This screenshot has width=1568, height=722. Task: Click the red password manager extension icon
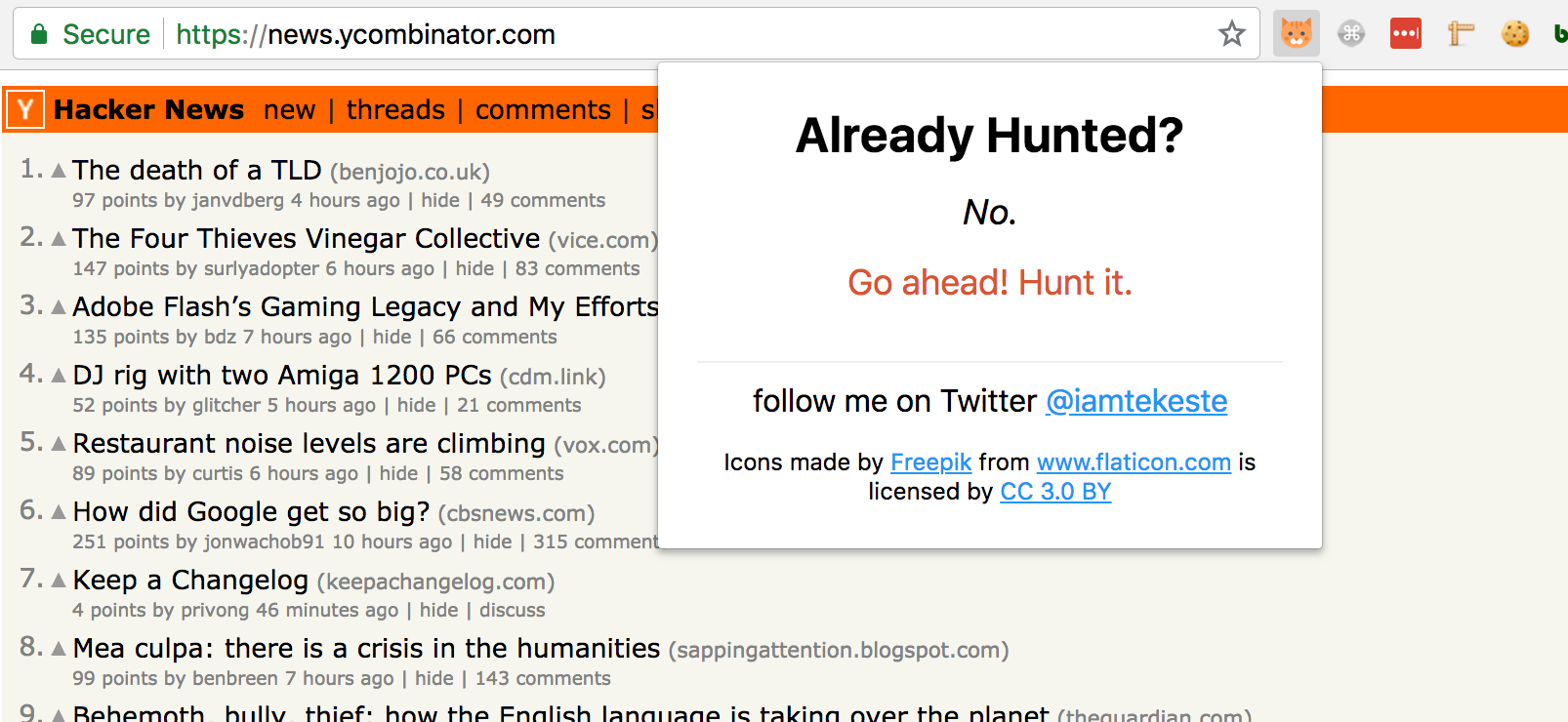coord(1406,34)
